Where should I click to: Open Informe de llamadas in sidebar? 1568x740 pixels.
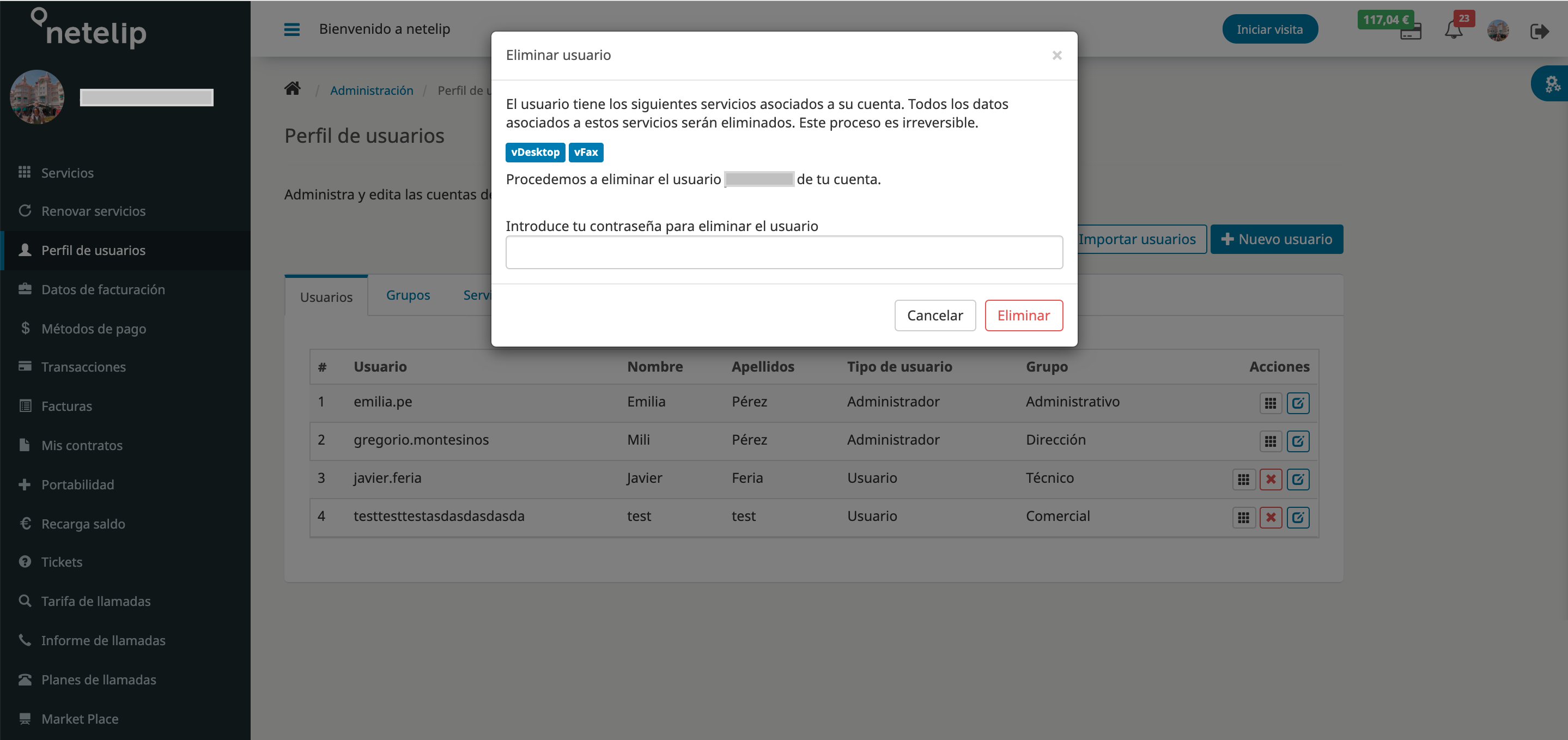pyautogui.click(x=125, y=641)
